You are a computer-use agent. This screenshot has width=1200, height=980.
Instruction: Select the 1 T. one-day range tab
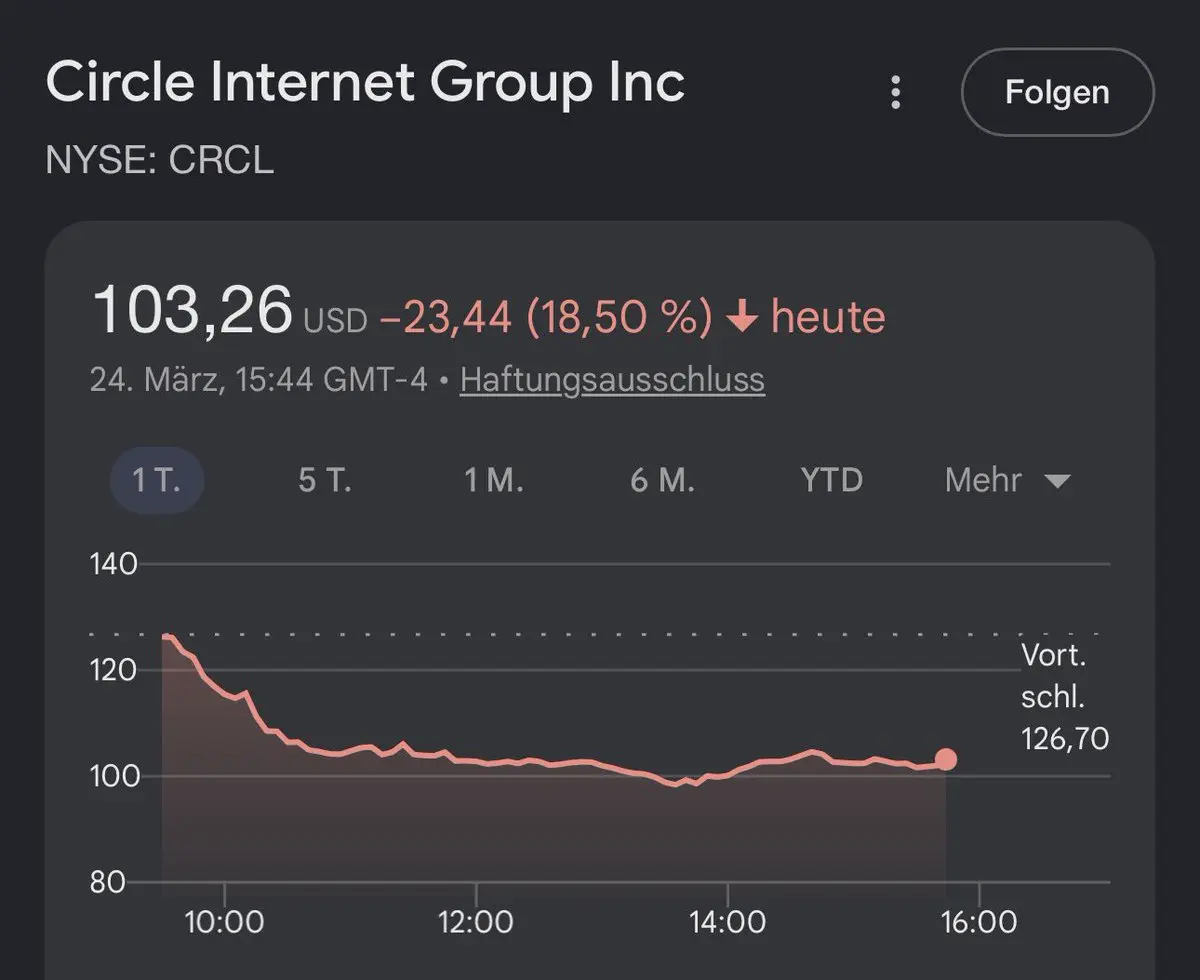[157, 480]
